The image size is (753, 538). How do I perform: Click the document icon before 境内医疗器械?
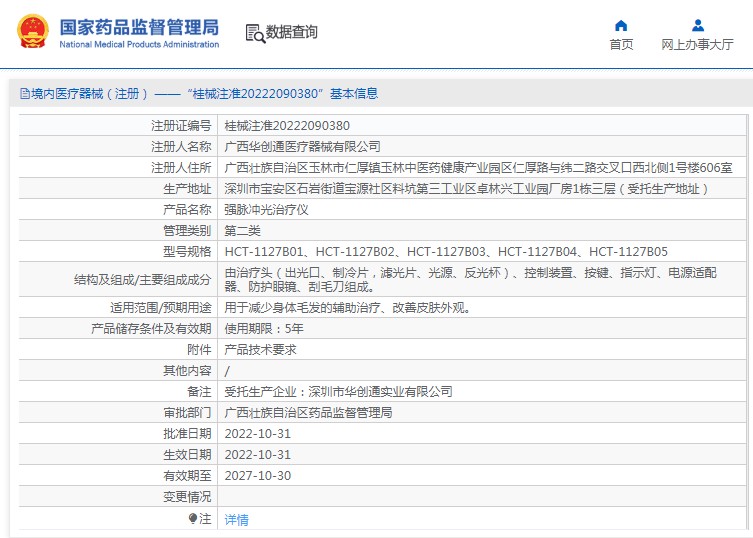tap(24, 93)
